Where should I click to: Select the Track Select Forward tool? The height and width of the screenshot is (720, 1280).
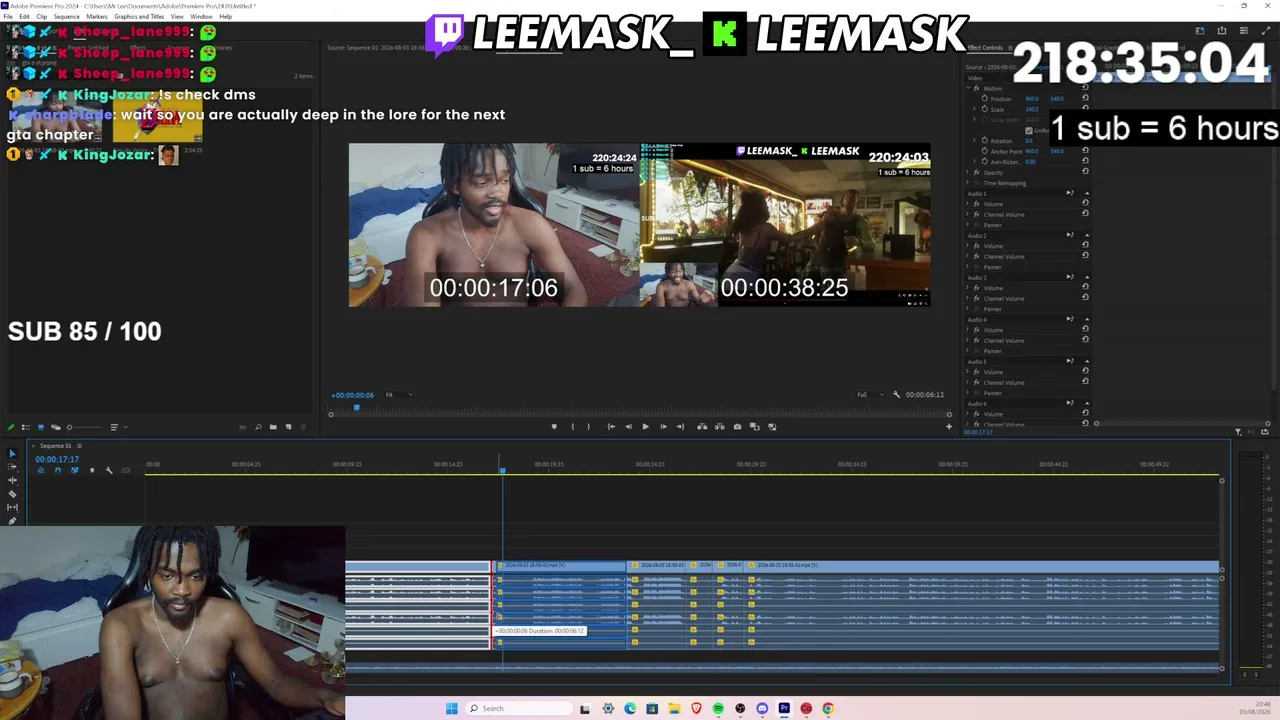coord(13,467)
